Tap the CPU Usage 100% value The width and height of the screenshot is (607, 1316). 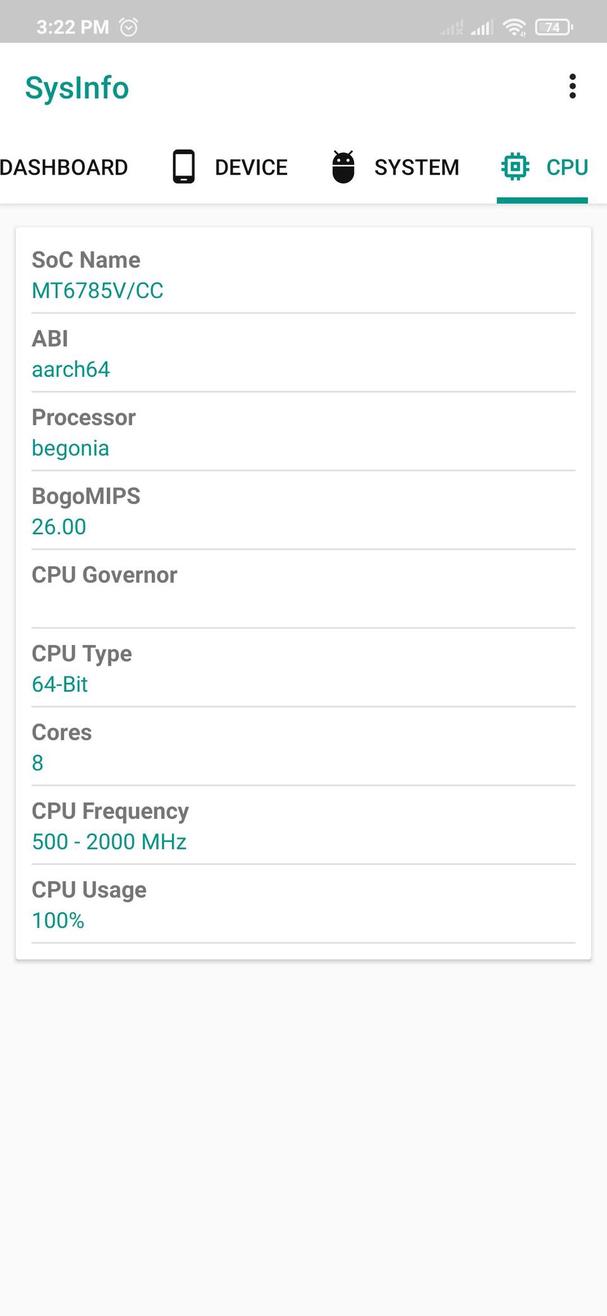pos(57,921)
